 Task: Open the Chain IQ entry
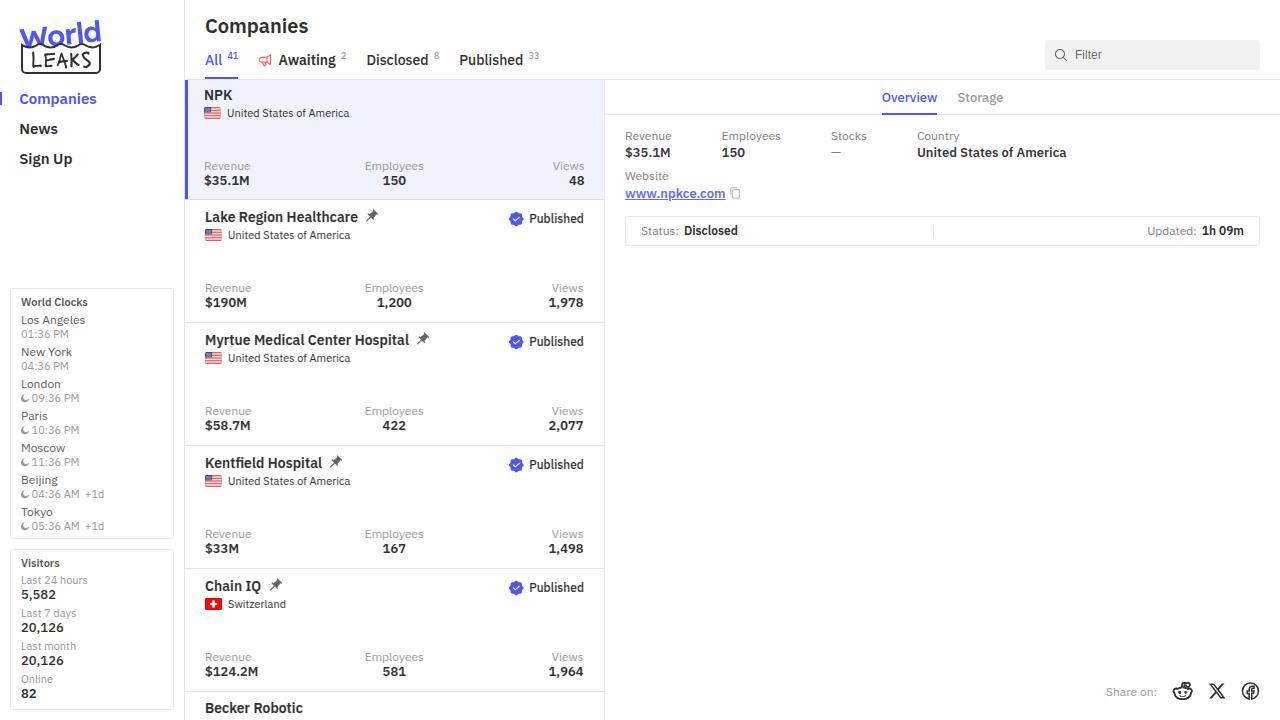coord(395,630)
